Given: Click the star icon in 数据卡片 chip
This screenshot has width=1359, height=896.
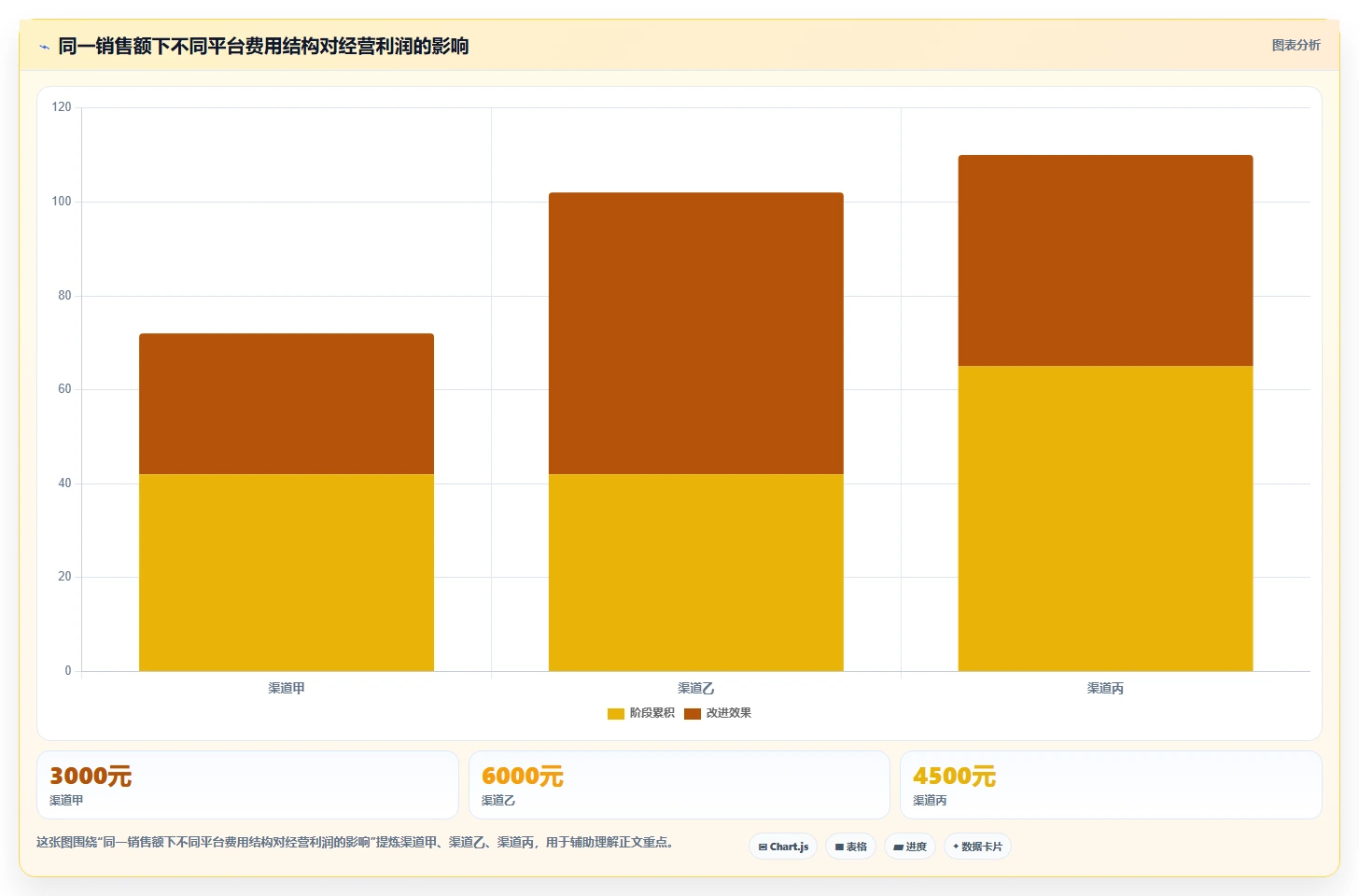Looking at the screenshot, I should coord(956,847).
